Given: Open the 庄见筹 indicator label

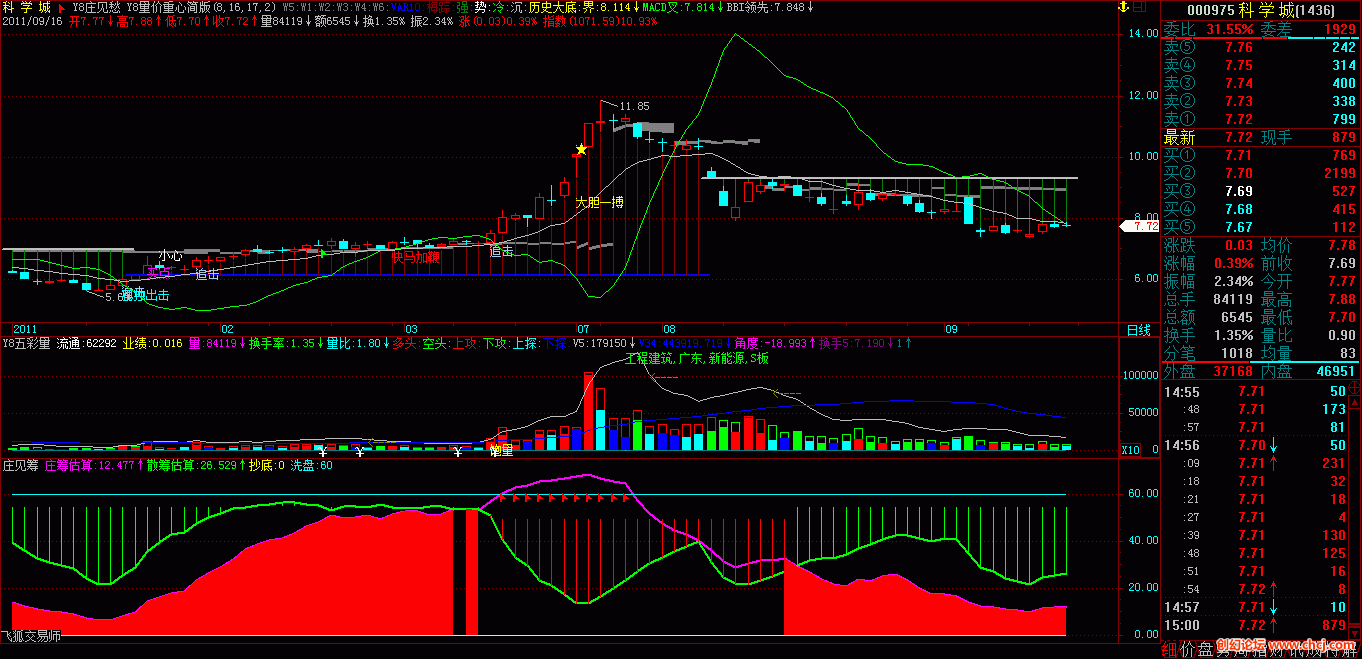Looking at the screenshot, I should click(x=20, y=465).
